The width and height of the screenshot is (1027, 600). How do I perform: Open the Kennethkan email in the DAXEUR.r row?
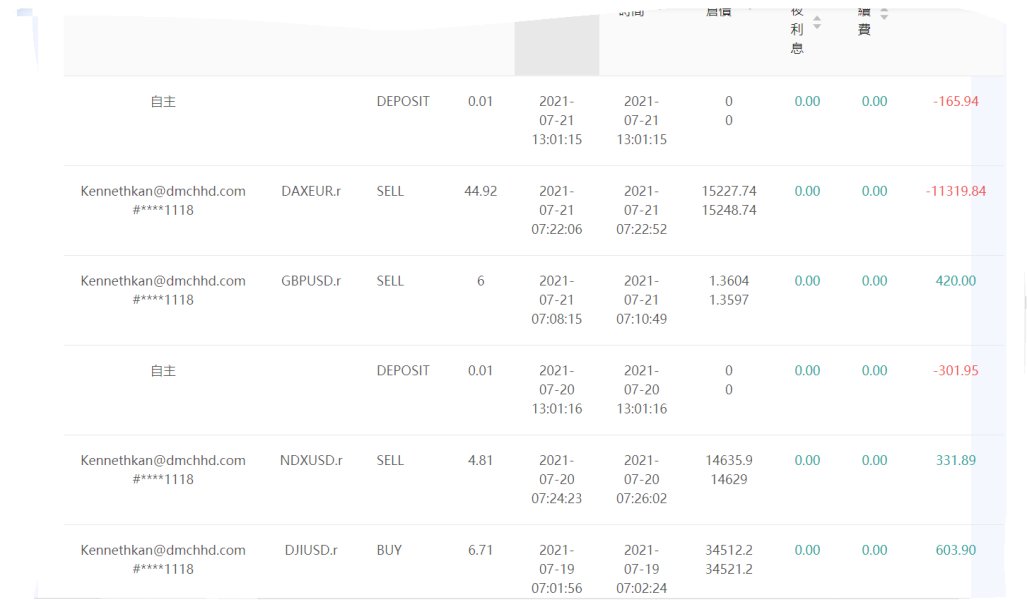(163, 191)
